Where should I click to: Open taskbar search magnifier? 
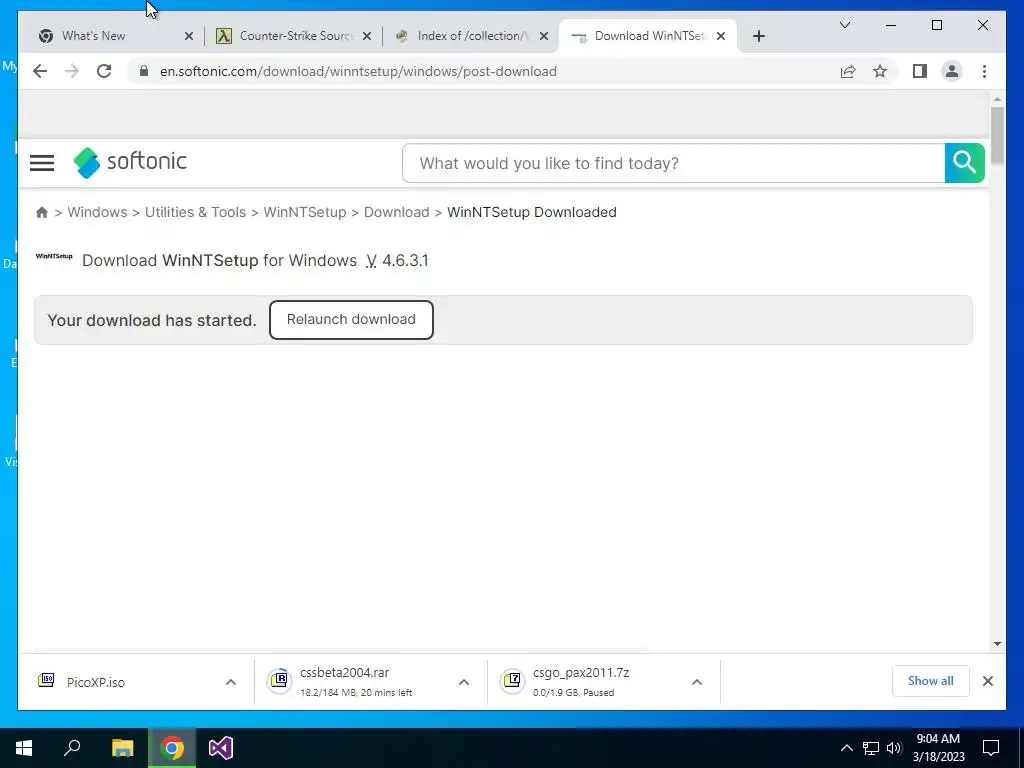tap(72, 748)
